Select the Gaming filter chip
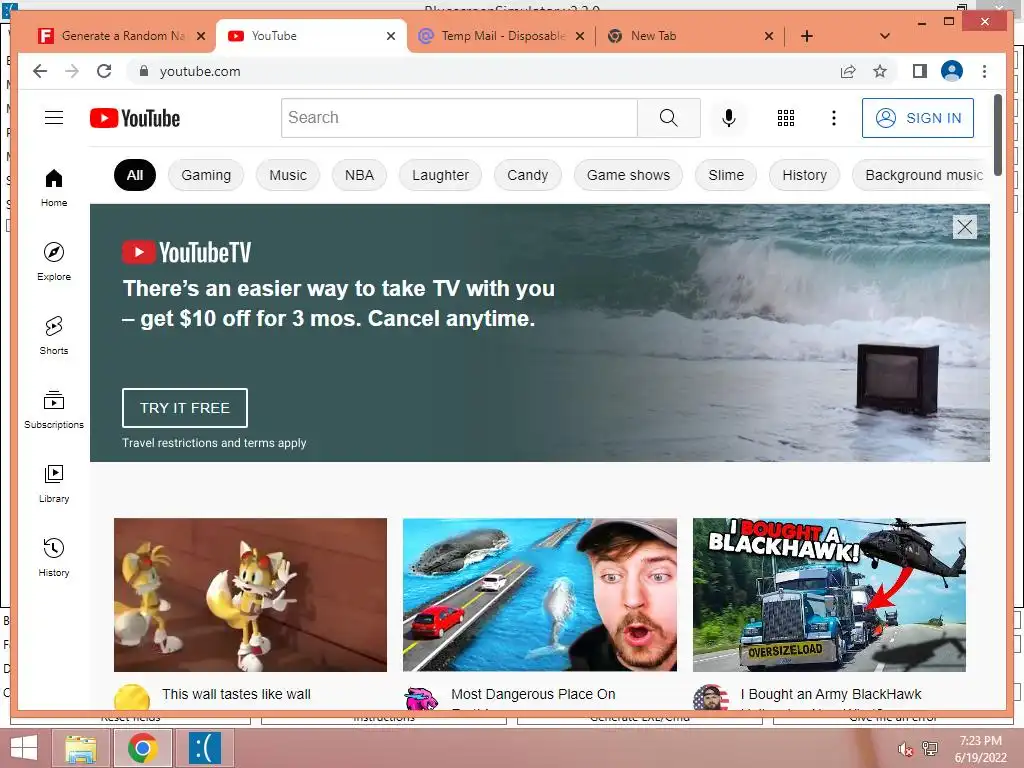Screen dimensions: 1024x768 click(206, 175)
